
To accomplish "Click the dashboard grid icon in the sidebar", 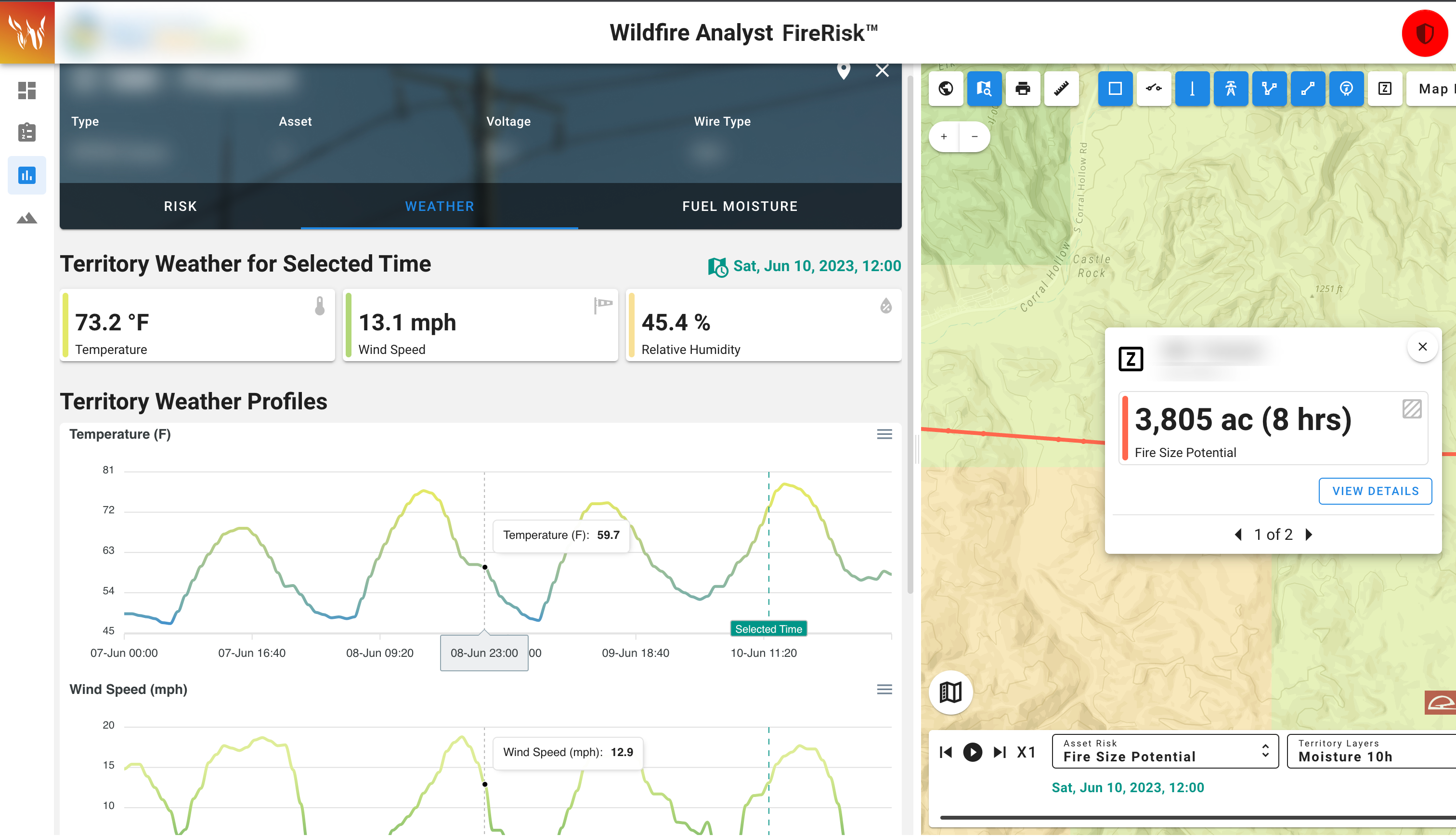I will [26, 90].
